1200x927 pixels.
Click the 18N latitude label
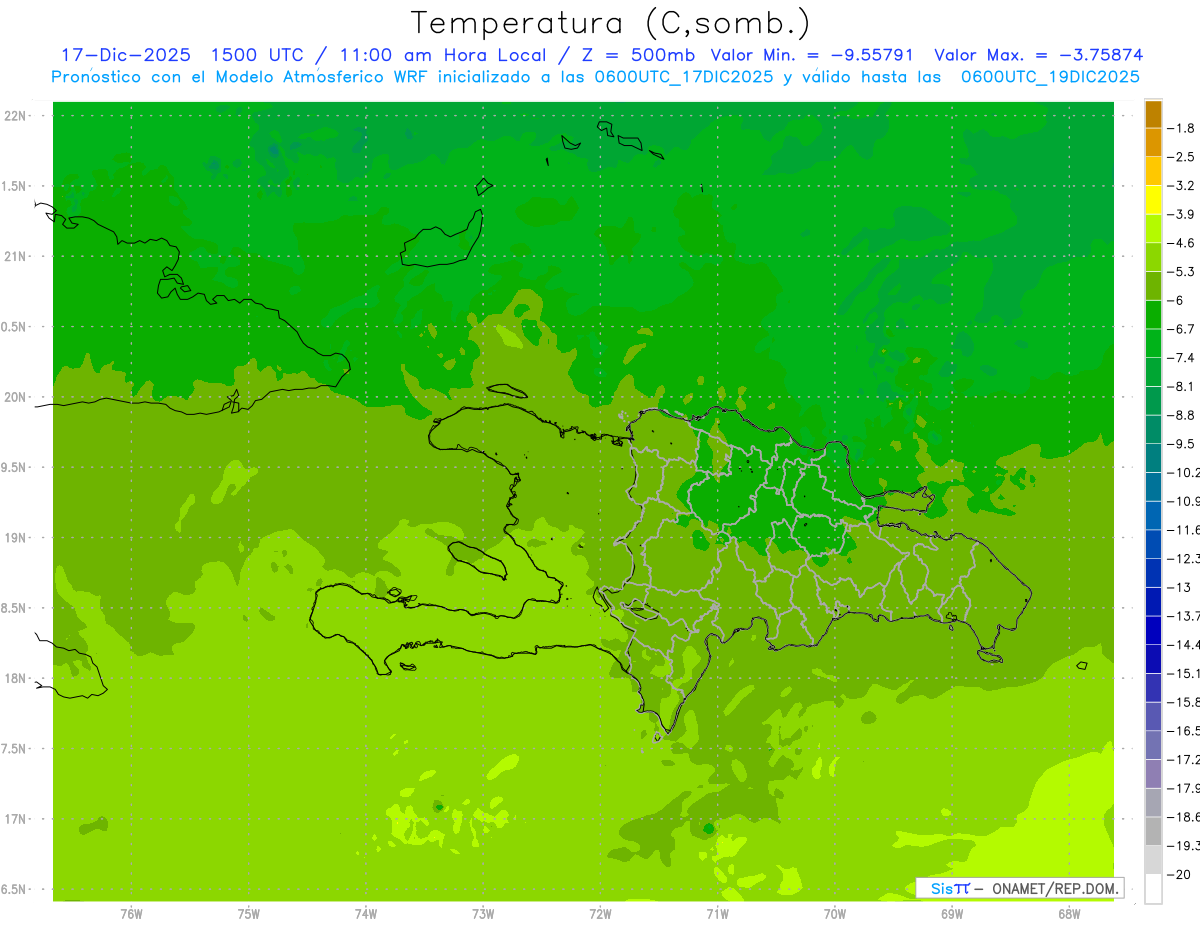(16, 678)
